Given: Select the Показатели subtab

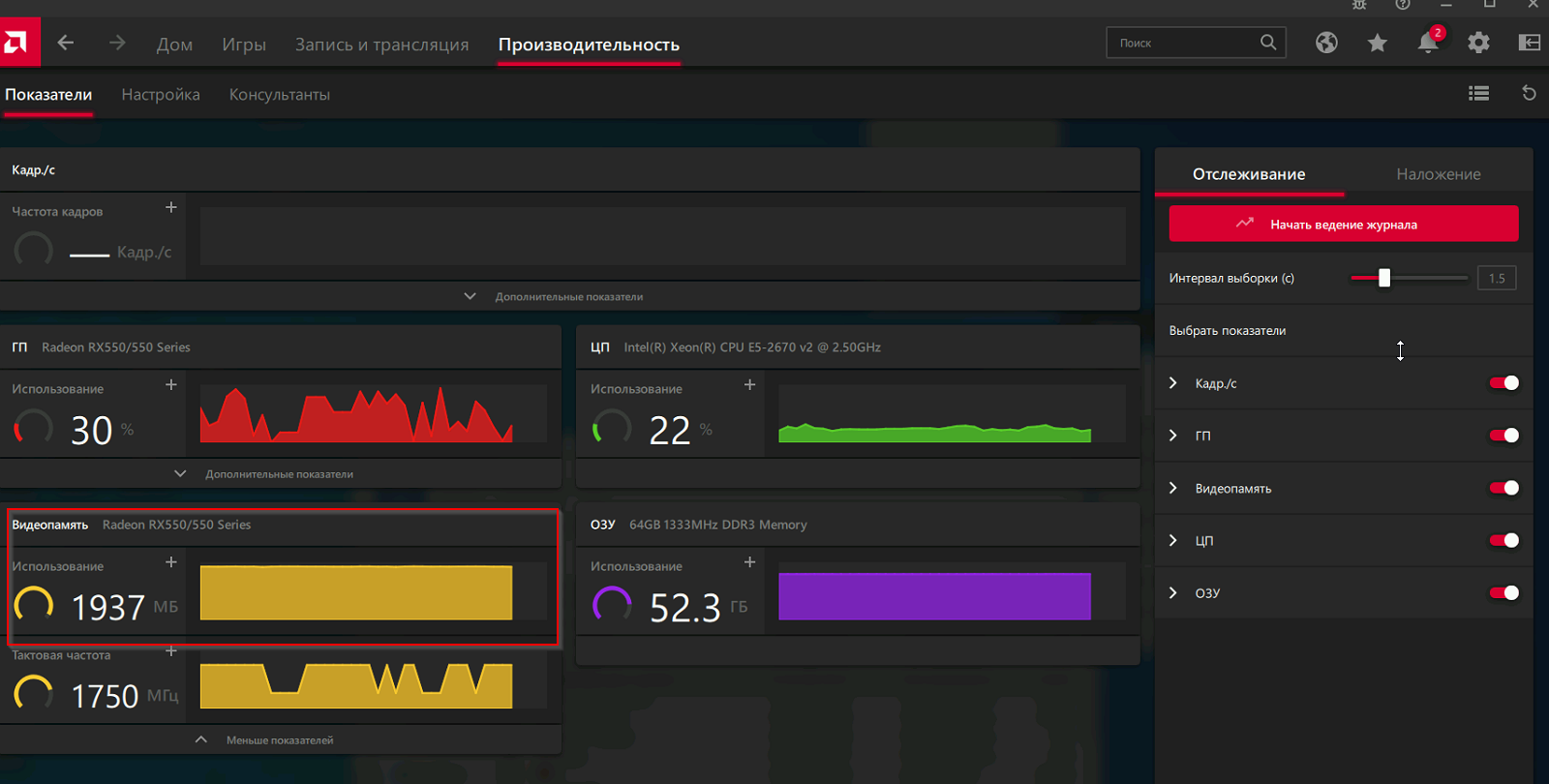Looking at the screenshot, I should pos(48,95).
